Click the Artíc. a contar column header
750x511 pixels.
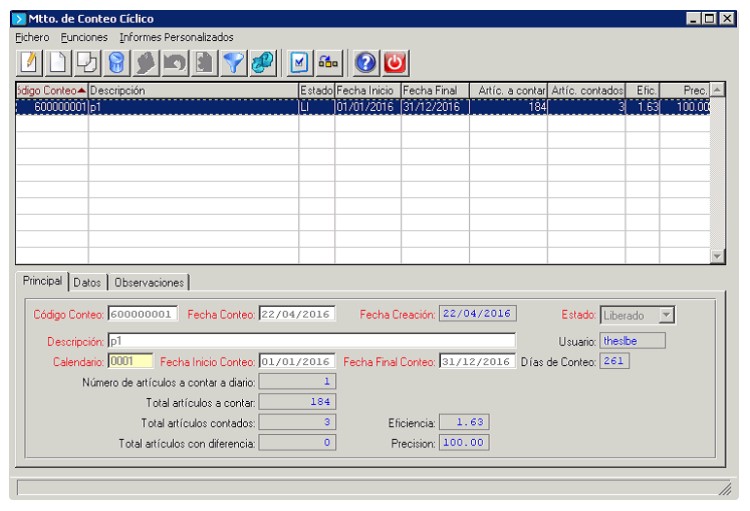coord(508,90)
